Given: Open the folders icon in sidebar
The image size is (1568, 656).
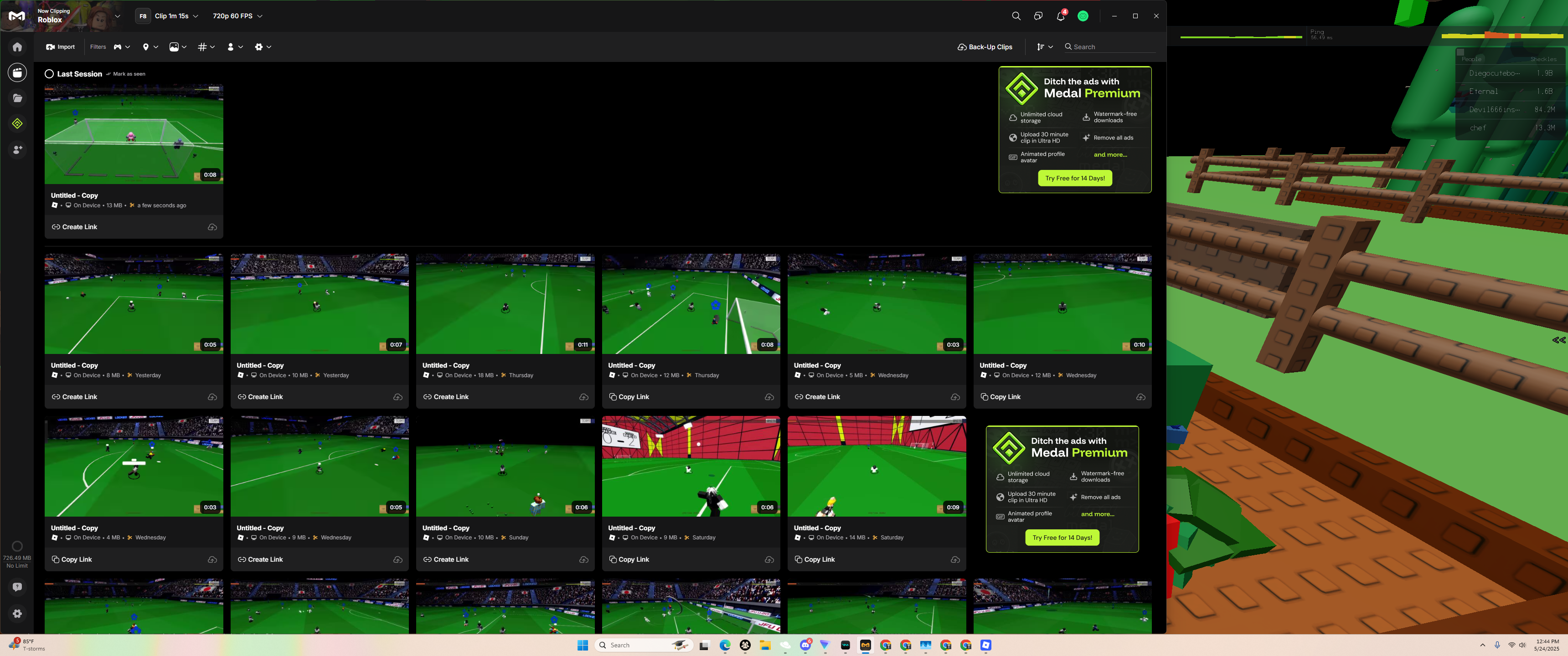Looking at the screenshot, I should tap(17, 98).
